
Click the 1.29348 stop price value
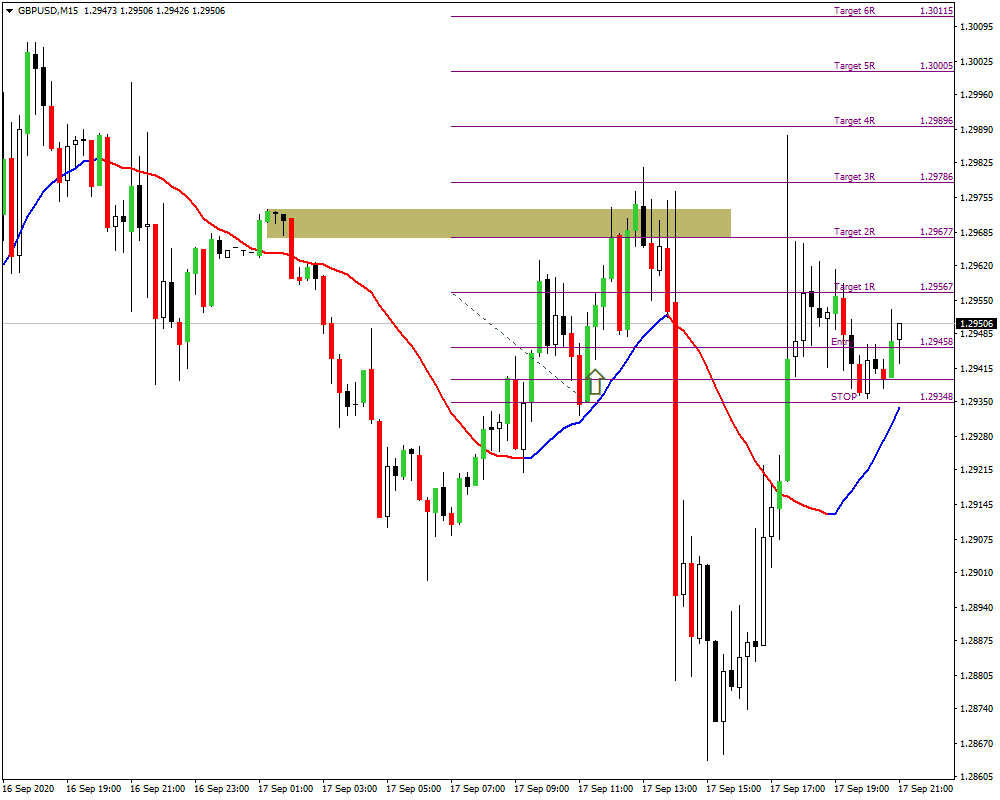click(x=936, y=397)
